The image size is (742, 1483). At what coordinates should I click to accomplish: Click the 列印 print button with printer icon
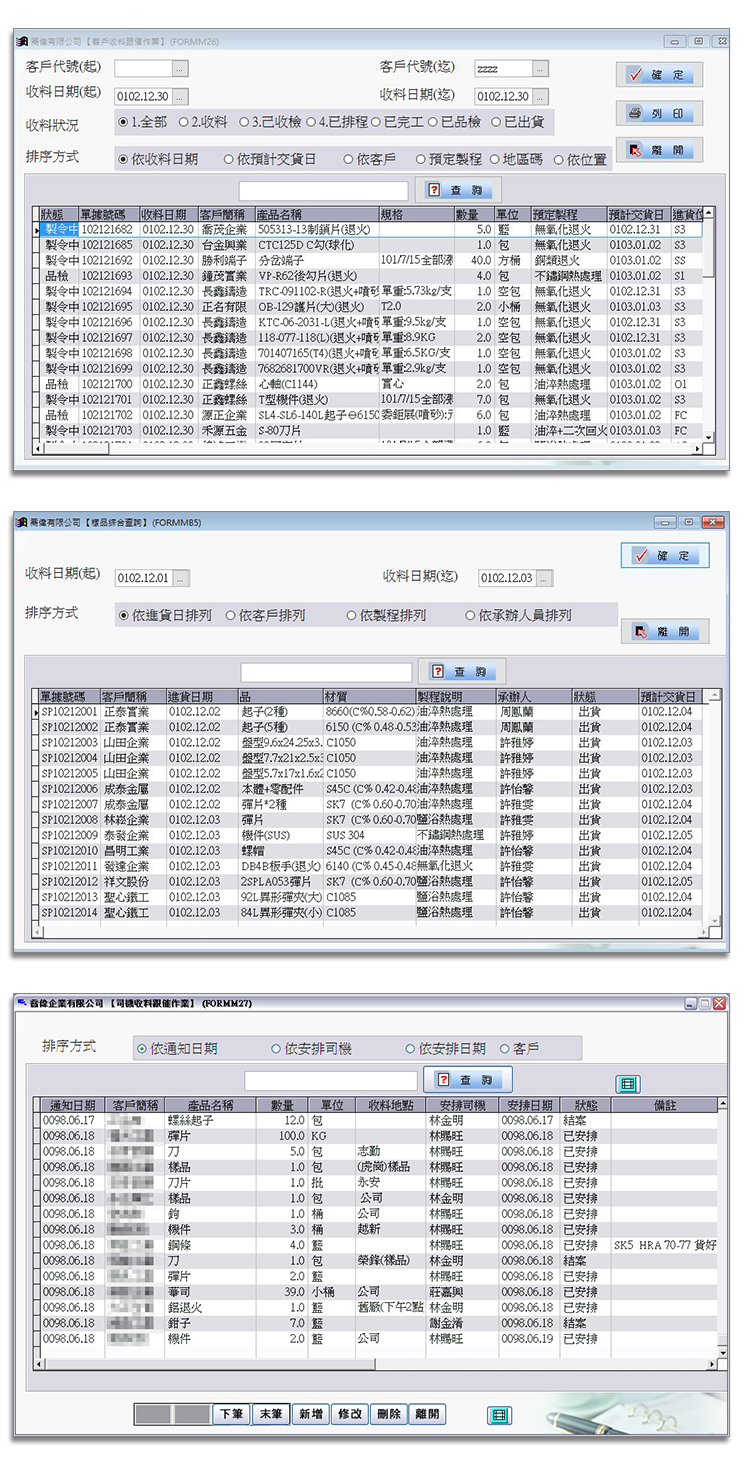point(659,114)
